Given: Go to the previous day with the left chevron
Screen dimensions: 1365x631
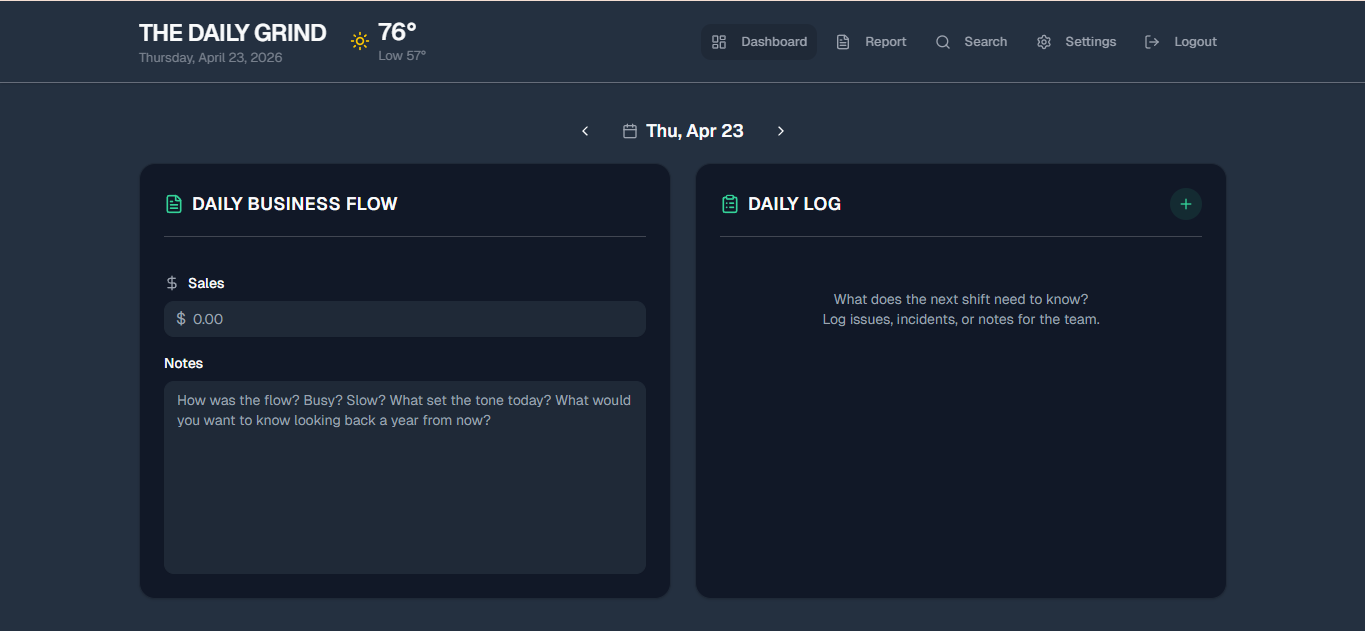Looking at the screenshot, I should pos(585,130).
